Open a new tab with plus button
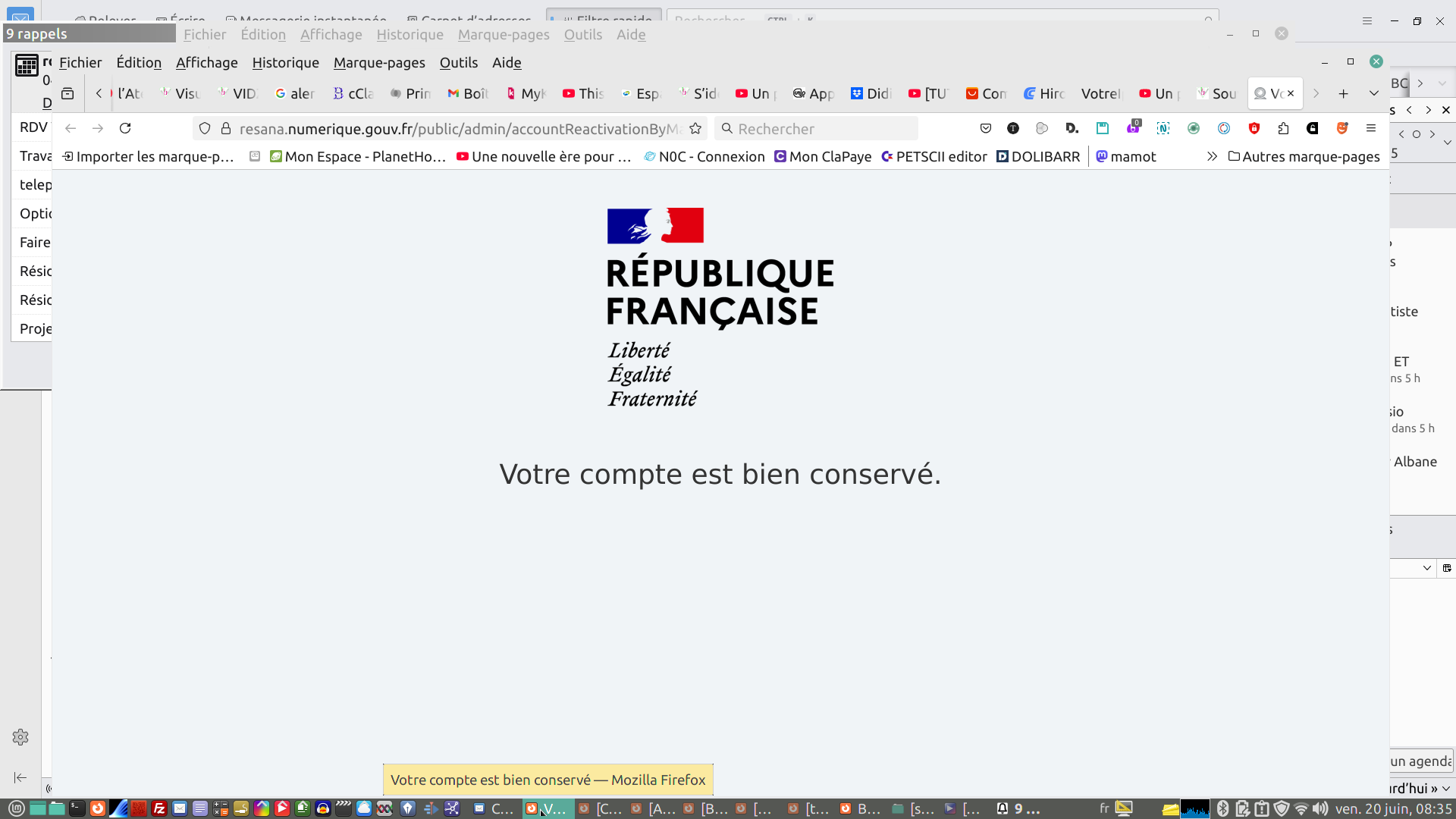The height and width of the screenshot is (819, 1456). click(x=1343, y=93)
